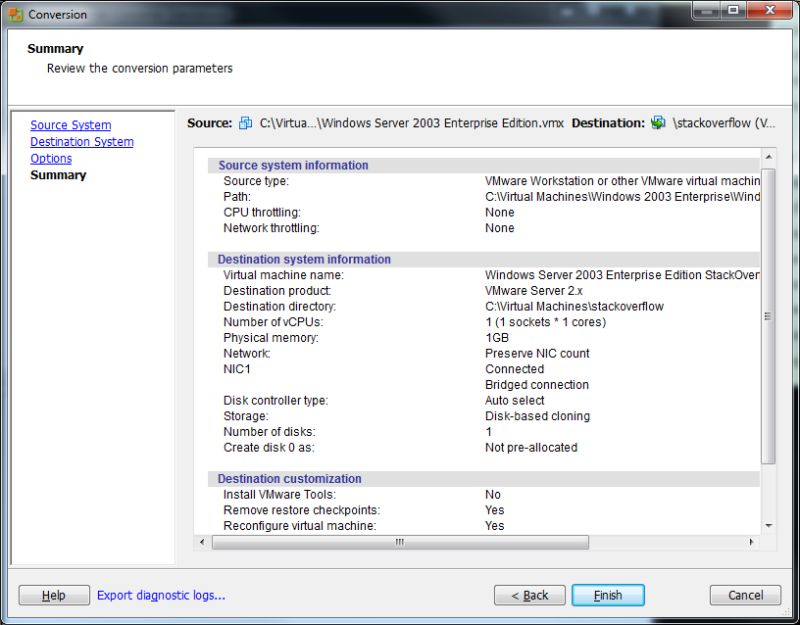The image size is (800, 625).
Task: Go back with the Back button
Action: pyautogui.click(x=529, y=595)
